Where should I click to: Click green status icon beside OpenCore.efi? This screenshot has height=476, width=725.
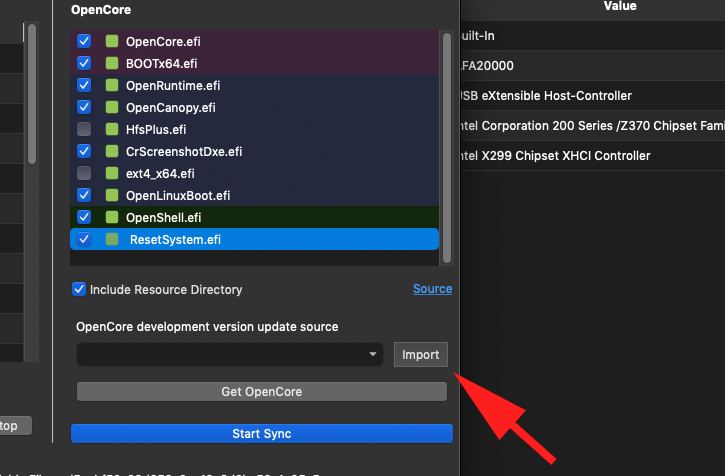[112, 41]
